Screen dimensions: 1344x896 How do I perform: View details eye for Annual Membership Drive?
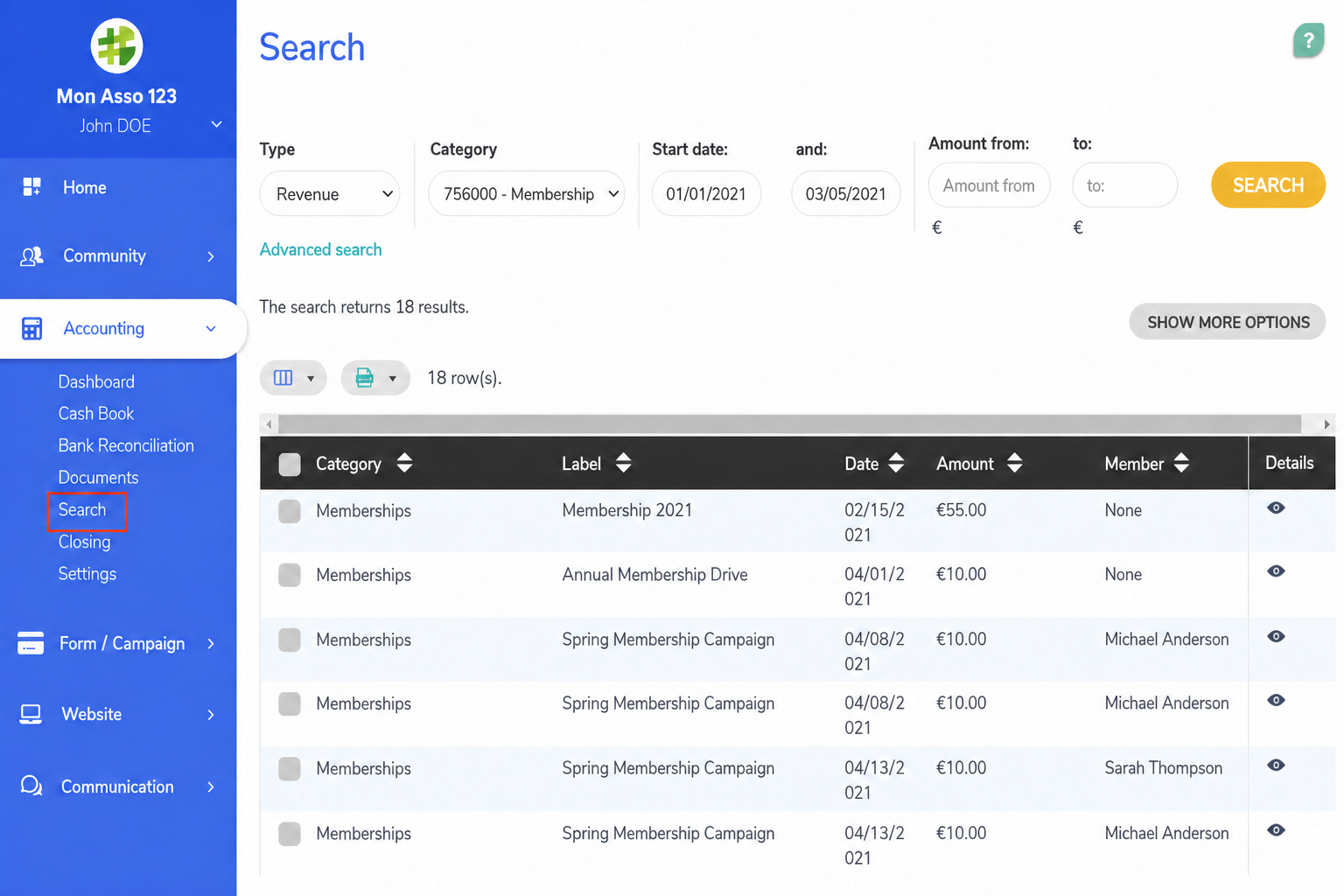pos(1276,571)
